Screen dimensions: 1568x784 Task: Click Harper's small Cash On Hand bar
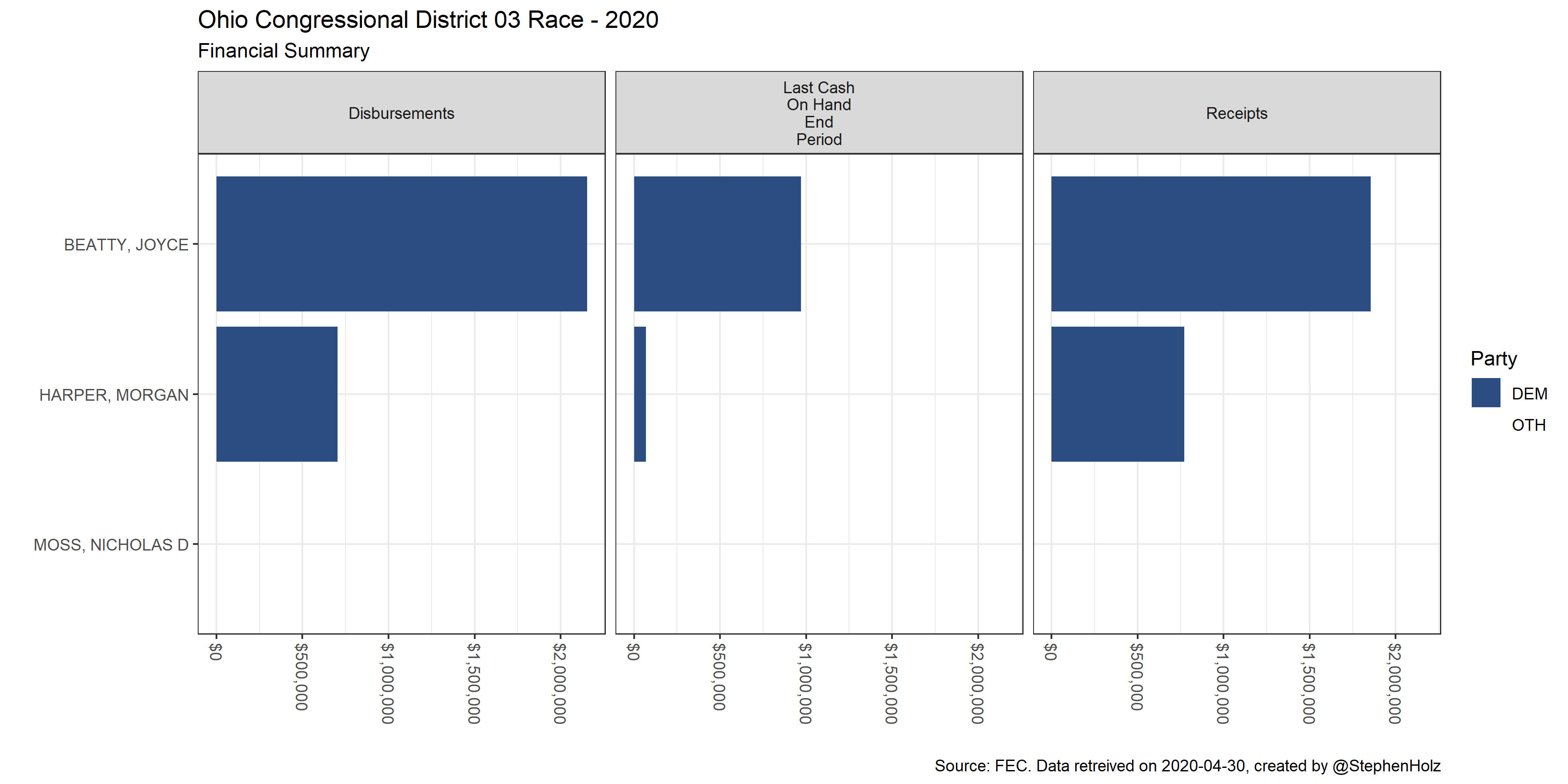pyautogui.click(x=640, y=394)
